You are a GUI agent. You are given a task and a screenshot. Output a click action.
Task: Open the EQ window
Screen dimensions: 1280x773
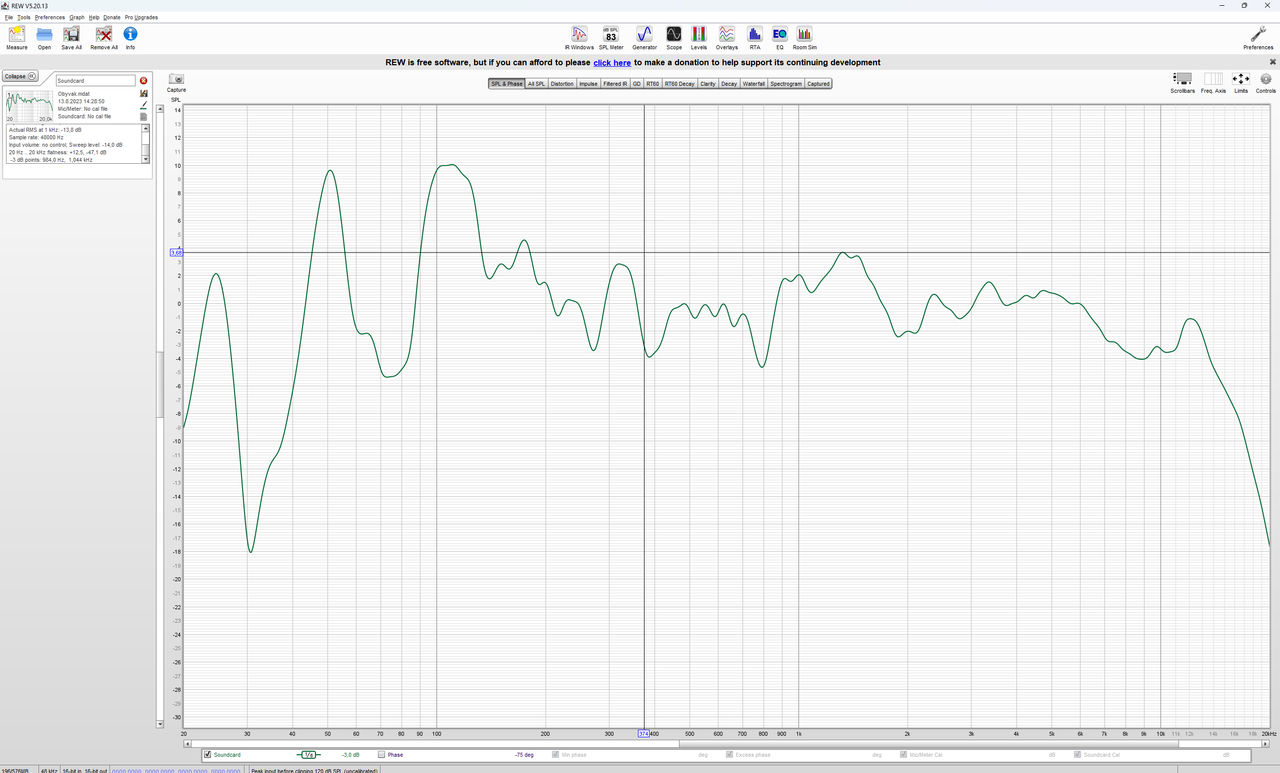click(x=780, y=38)
